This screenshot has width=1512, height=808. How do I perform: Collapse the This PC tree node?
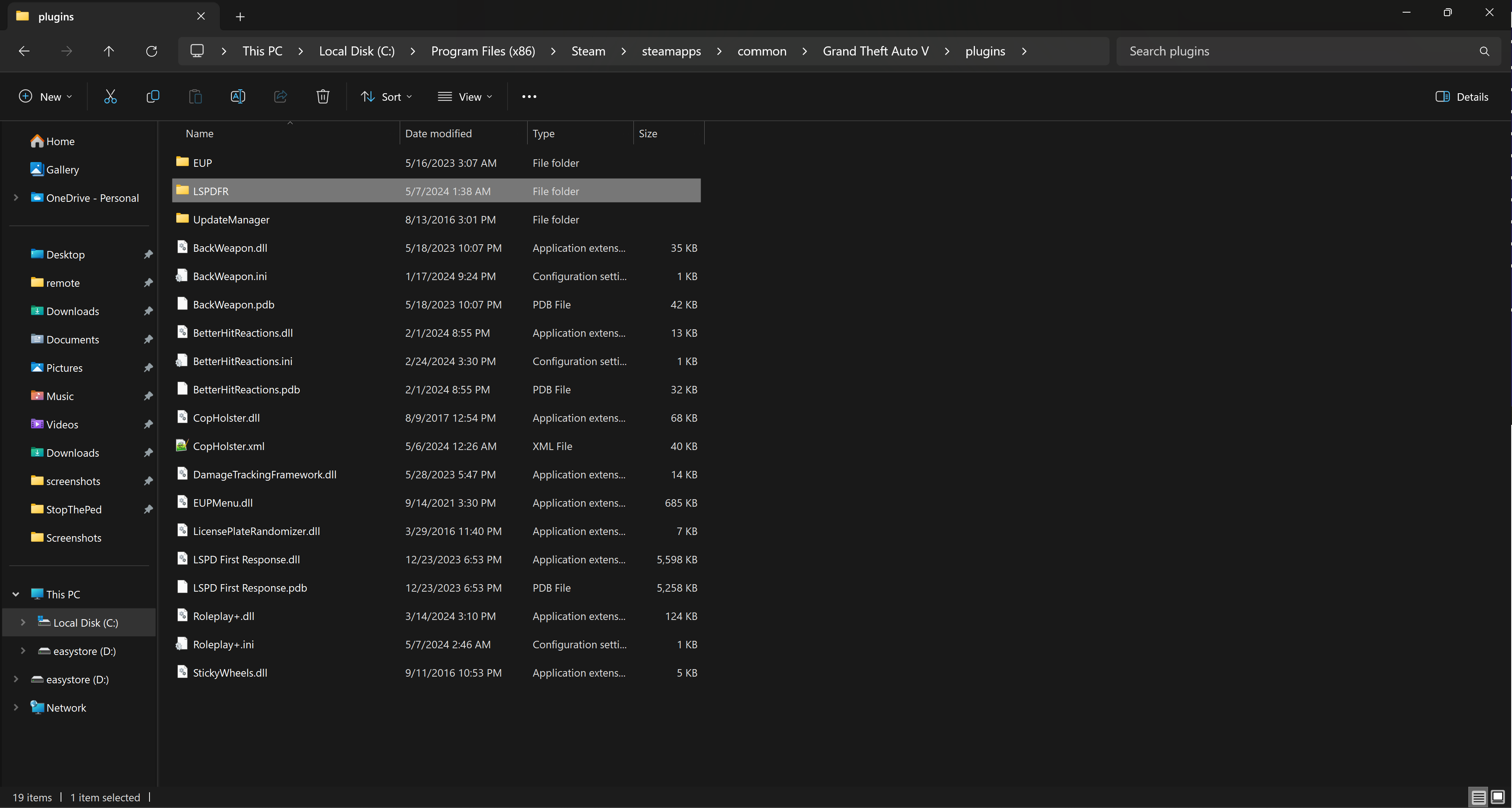tap(16, 594)
